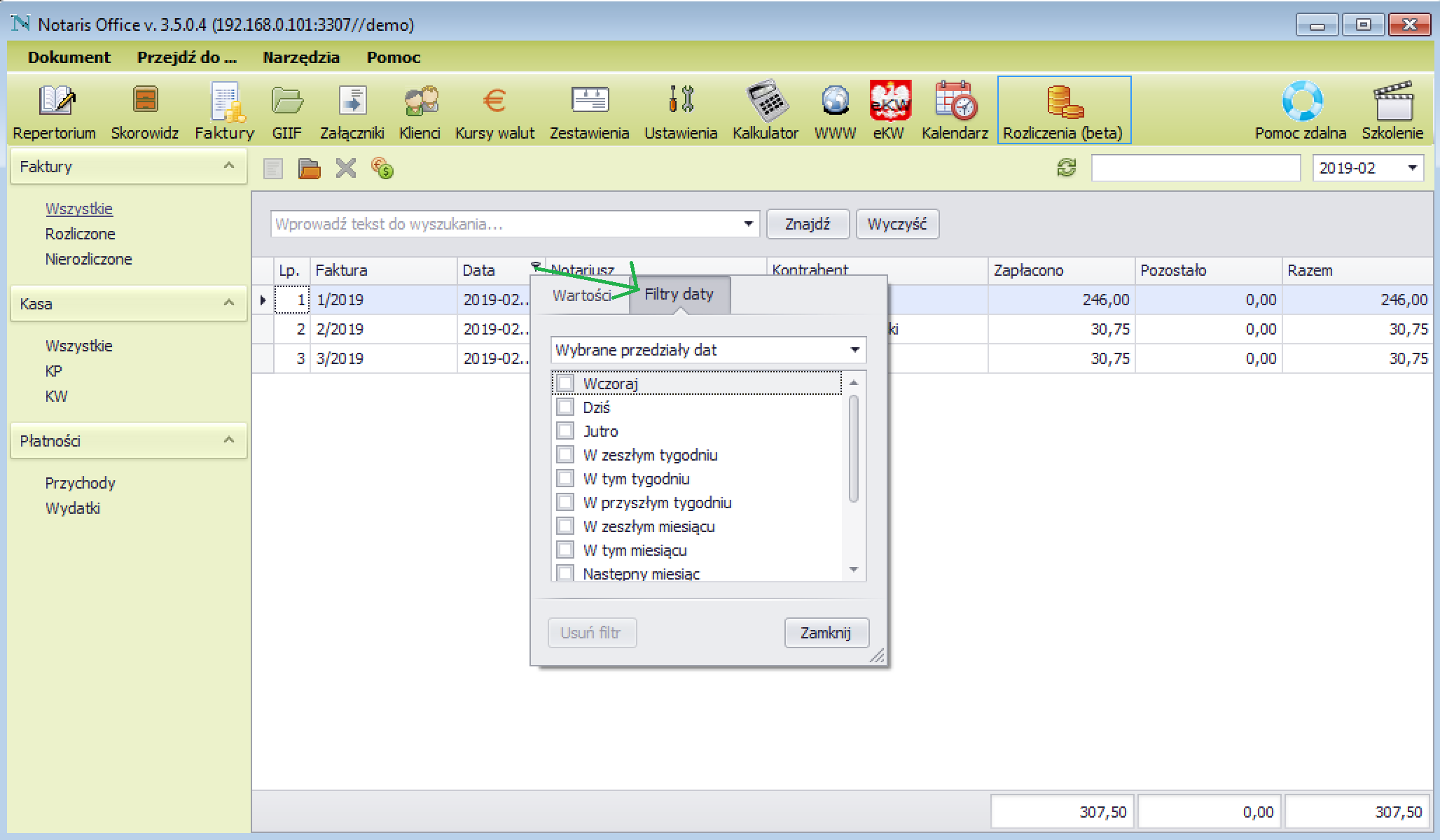Click the empty field next to refresh

pyautogui.click(x=1196, y=168)
